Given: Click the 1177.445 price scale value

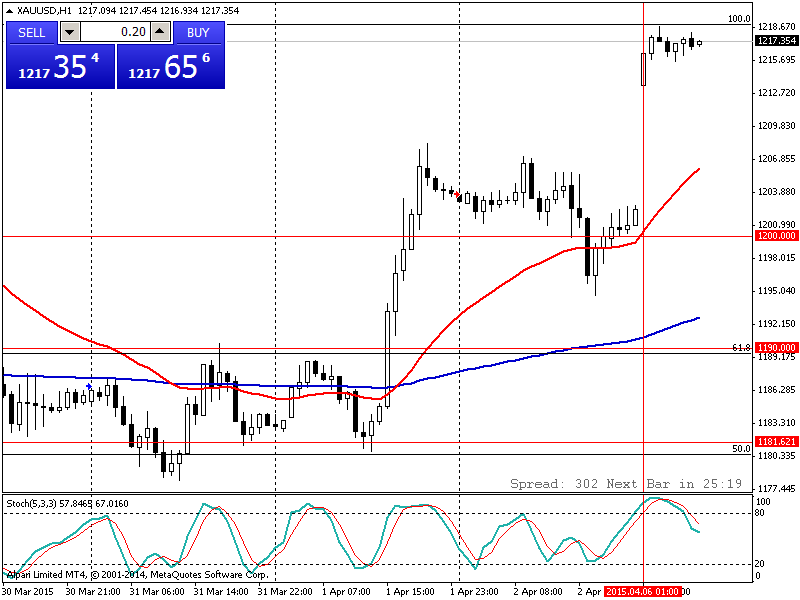Looking at the screenshot, I should pyautogui.click(x=777, y=489).
